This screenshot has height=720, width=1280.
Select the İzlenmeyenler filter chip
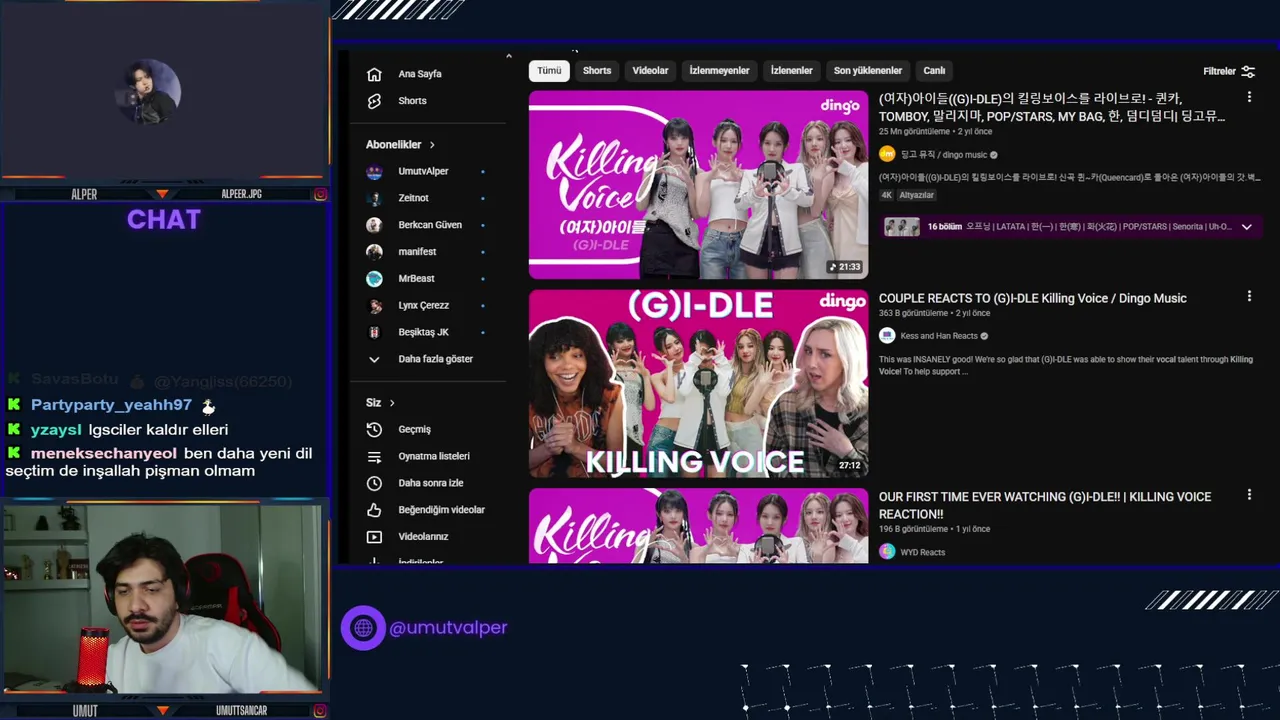(719, 71)
